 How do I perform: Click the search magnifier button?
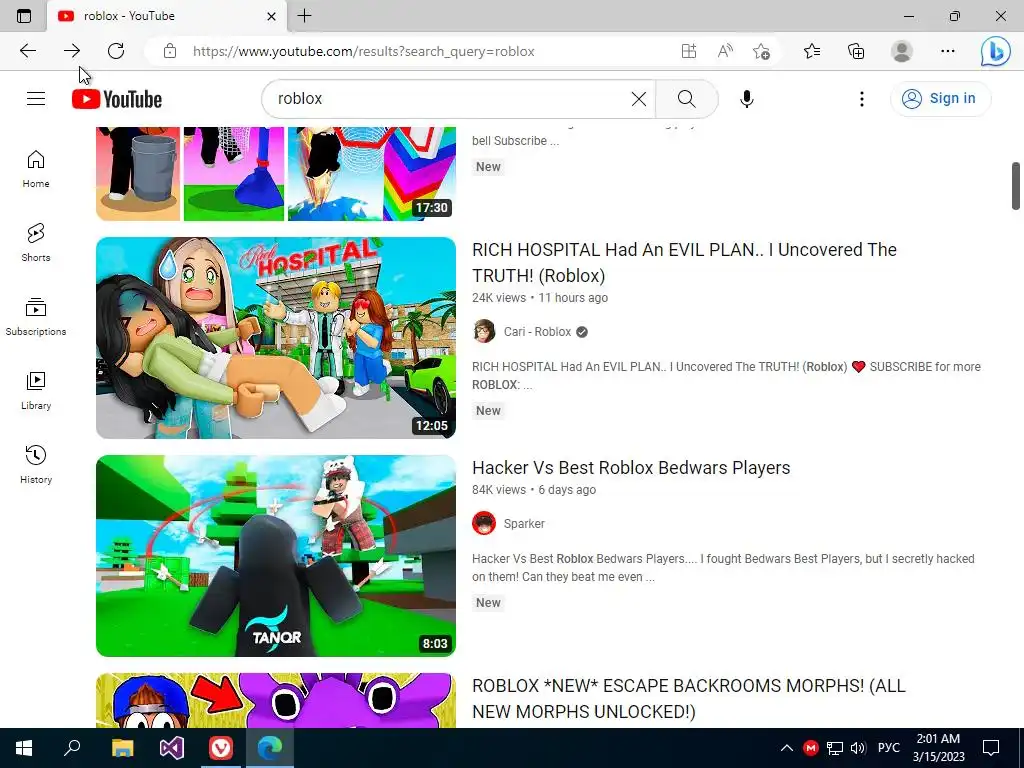click(x=686, y=99)
